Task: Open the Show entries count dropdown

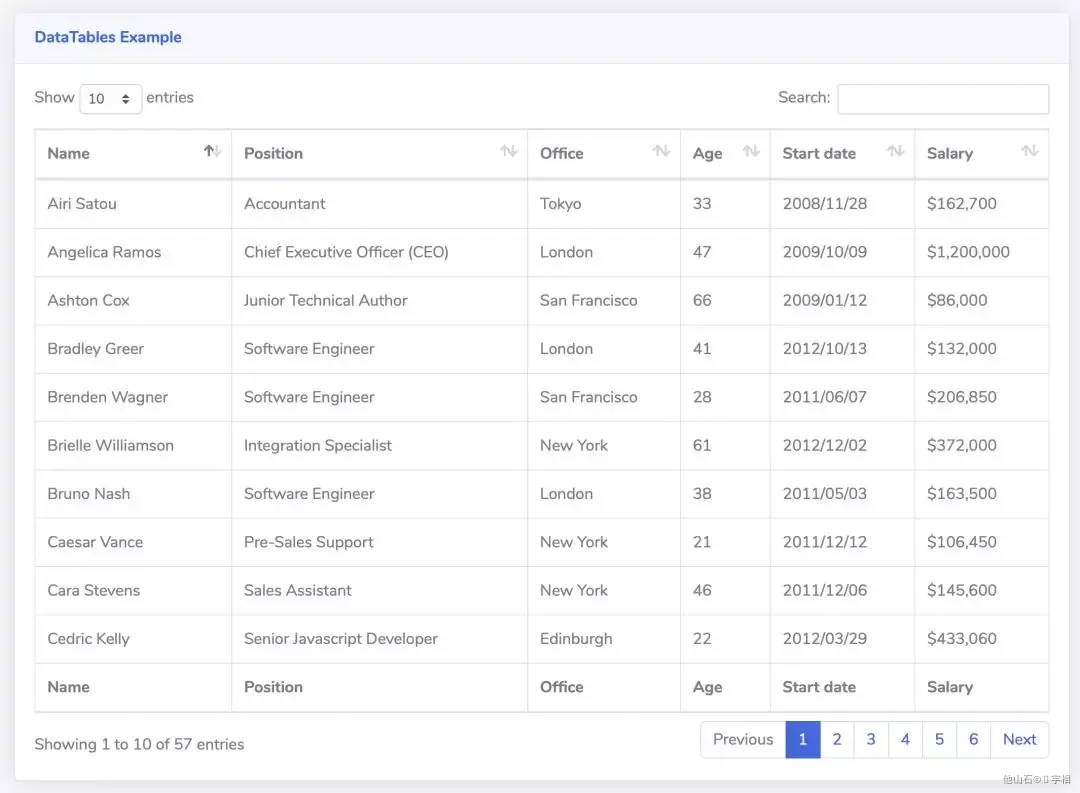Action: 110,99
